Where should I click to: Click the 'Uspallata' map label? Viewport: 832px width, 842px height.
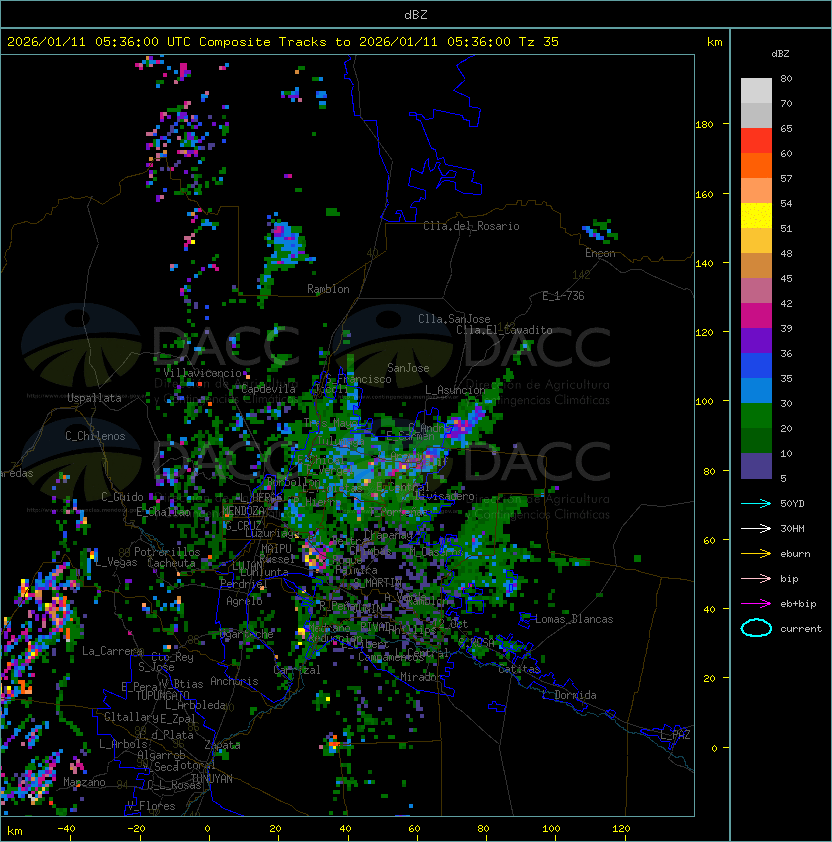(x=95, y=398)
